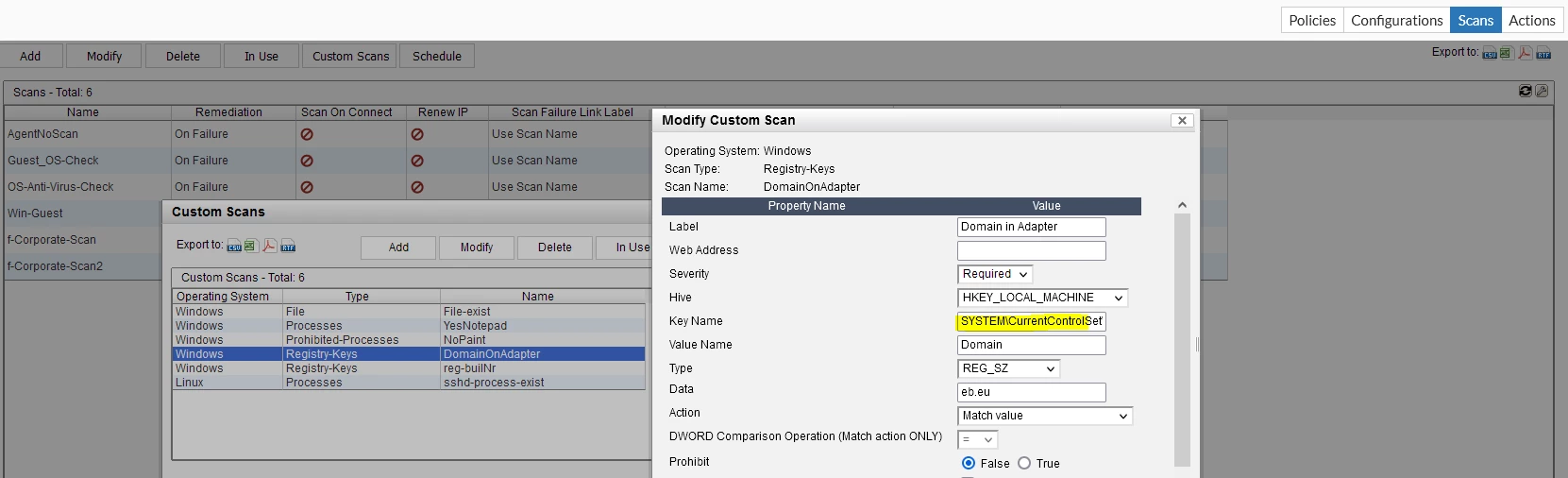
Task: Open the registry Type dropdown
Action: point(1009,368)
